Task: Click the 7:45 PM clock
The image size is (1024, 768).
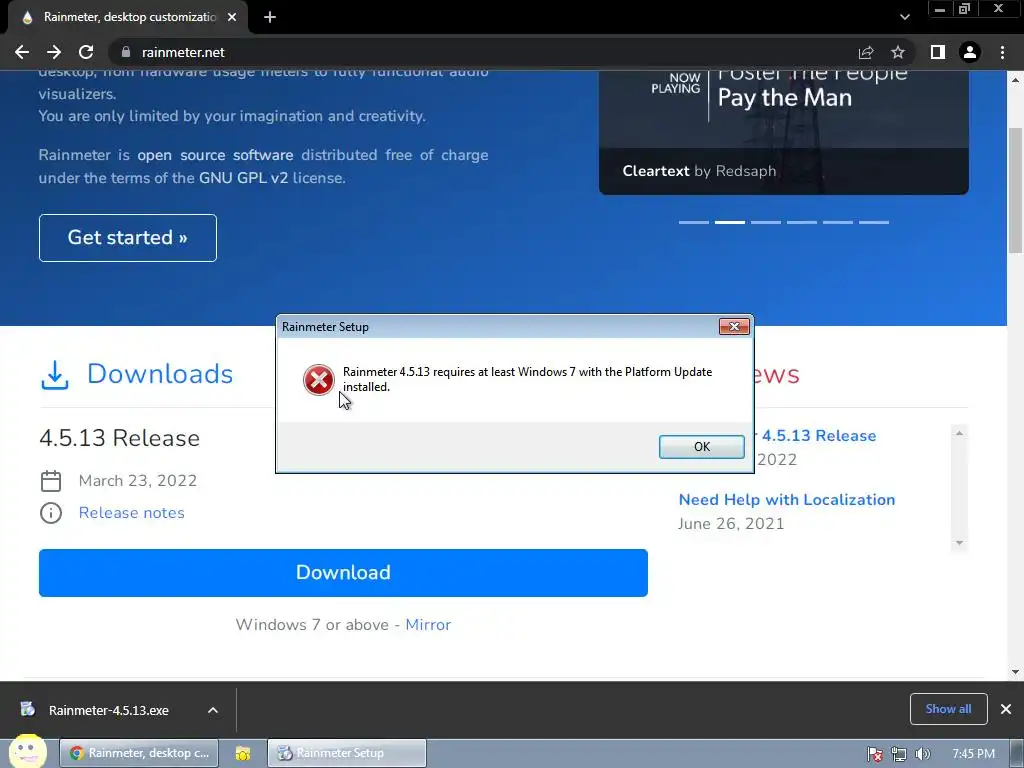Action: 973,754
